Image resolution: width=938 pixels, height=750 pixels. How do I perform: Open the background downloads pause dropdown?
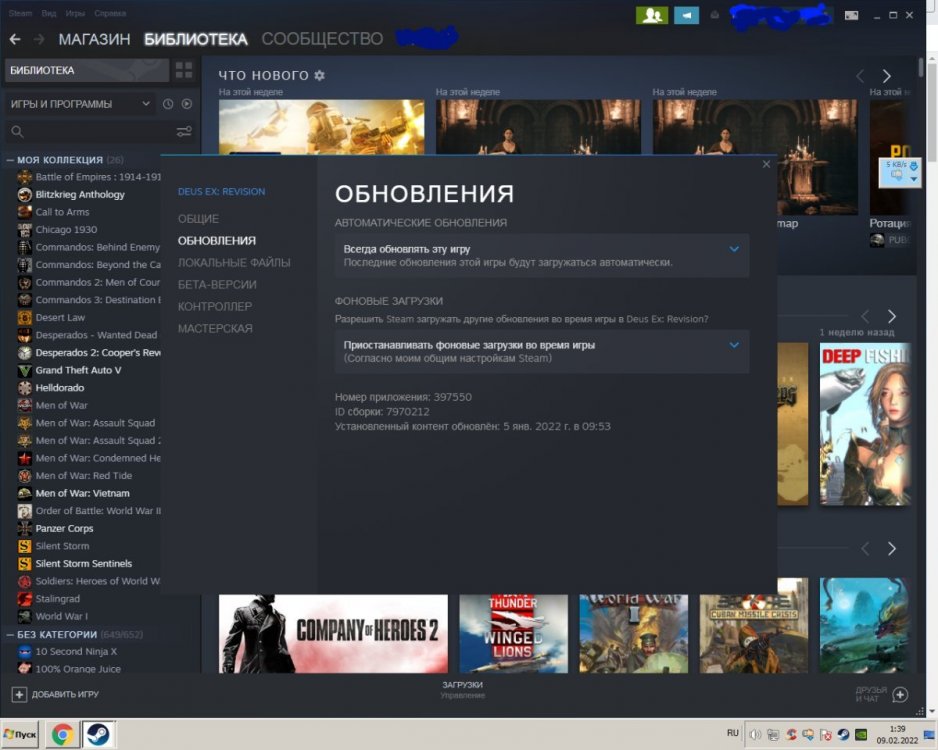click(x=541, y=351)
